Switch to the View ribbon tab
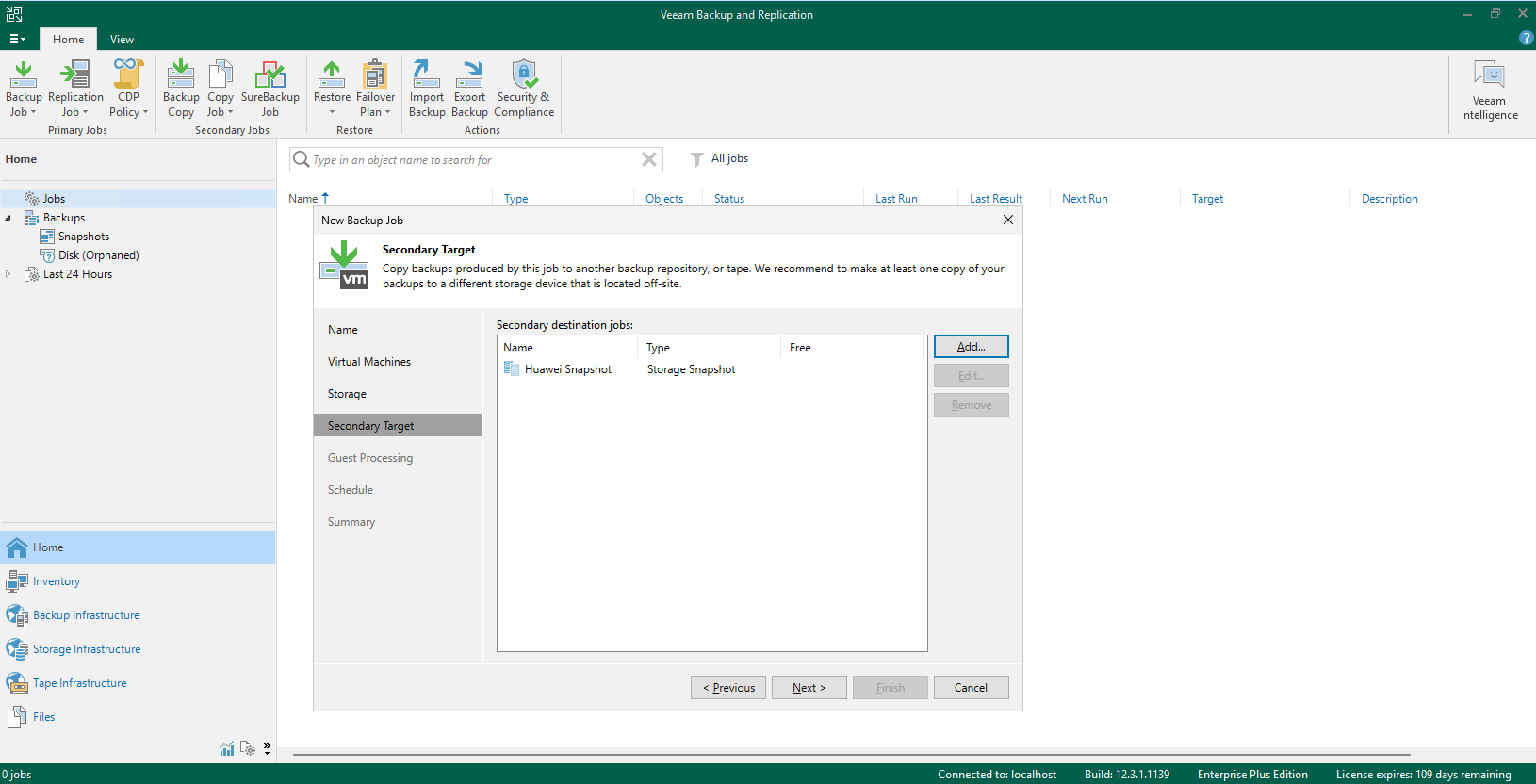 (122, 40)
